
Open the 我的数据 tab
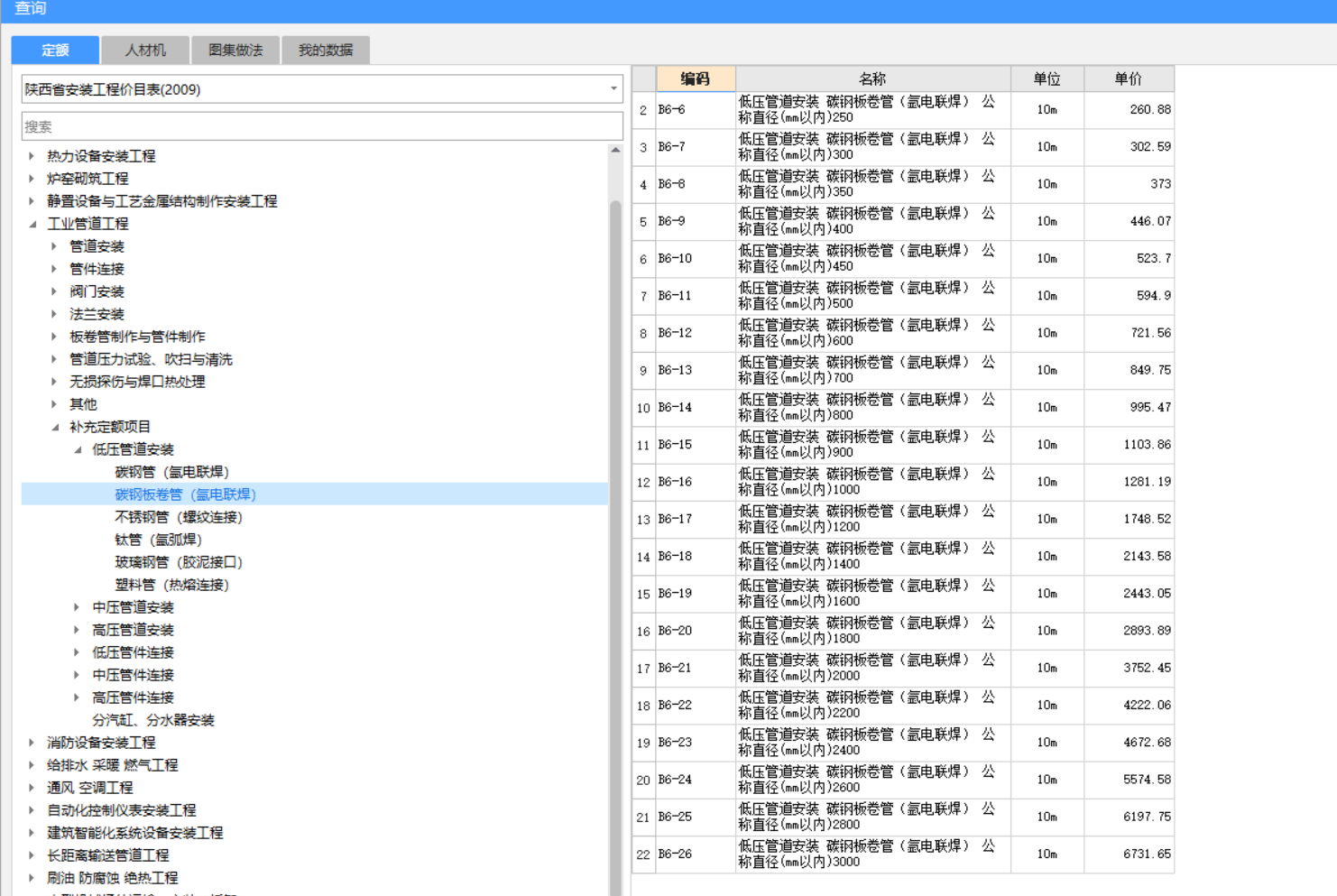click(326, 51)
